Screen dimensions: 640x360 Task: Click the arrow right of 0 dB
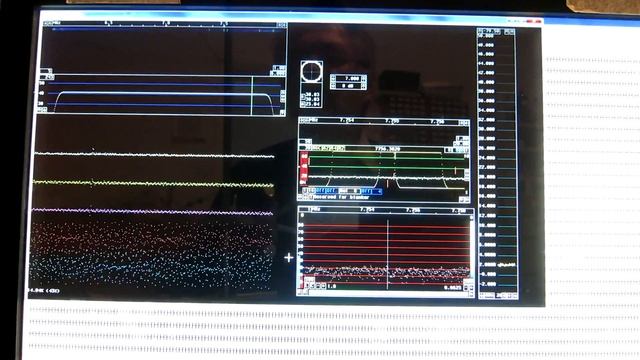pyautogui.click(x=363, y=86)
